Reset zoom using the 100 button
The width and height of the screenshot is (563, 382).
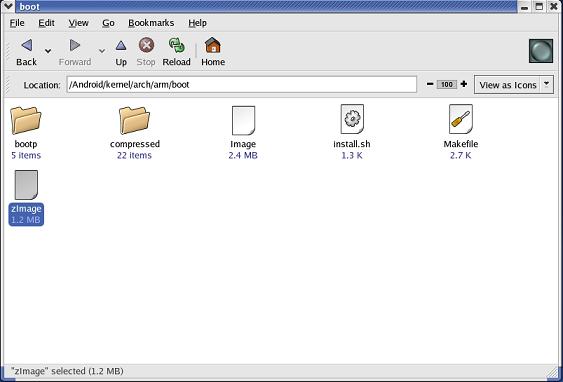click(x=447, y=85)
